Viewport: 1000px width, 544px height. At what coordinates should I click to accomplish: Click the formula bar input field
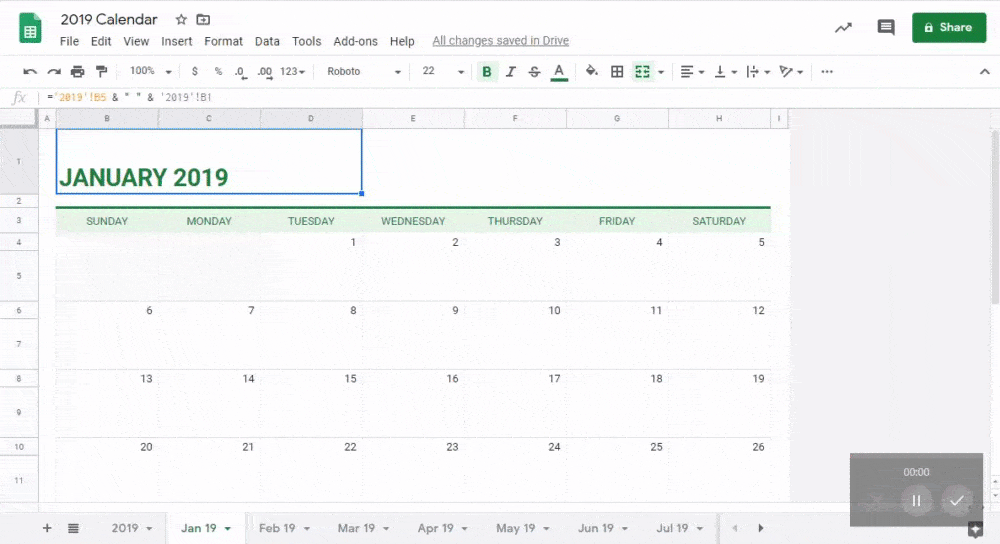[500, 98]
